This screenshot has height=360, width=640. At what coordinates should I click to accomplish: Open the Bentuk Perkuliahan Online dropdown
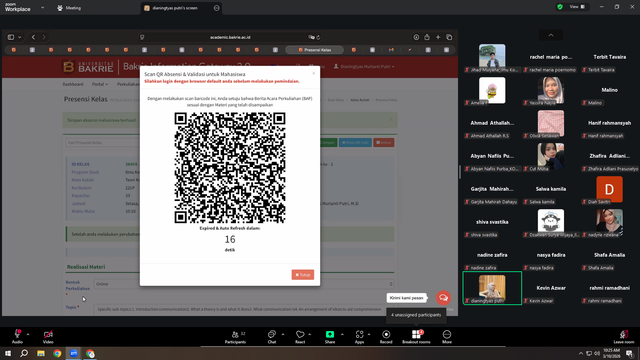pos(244,284)
